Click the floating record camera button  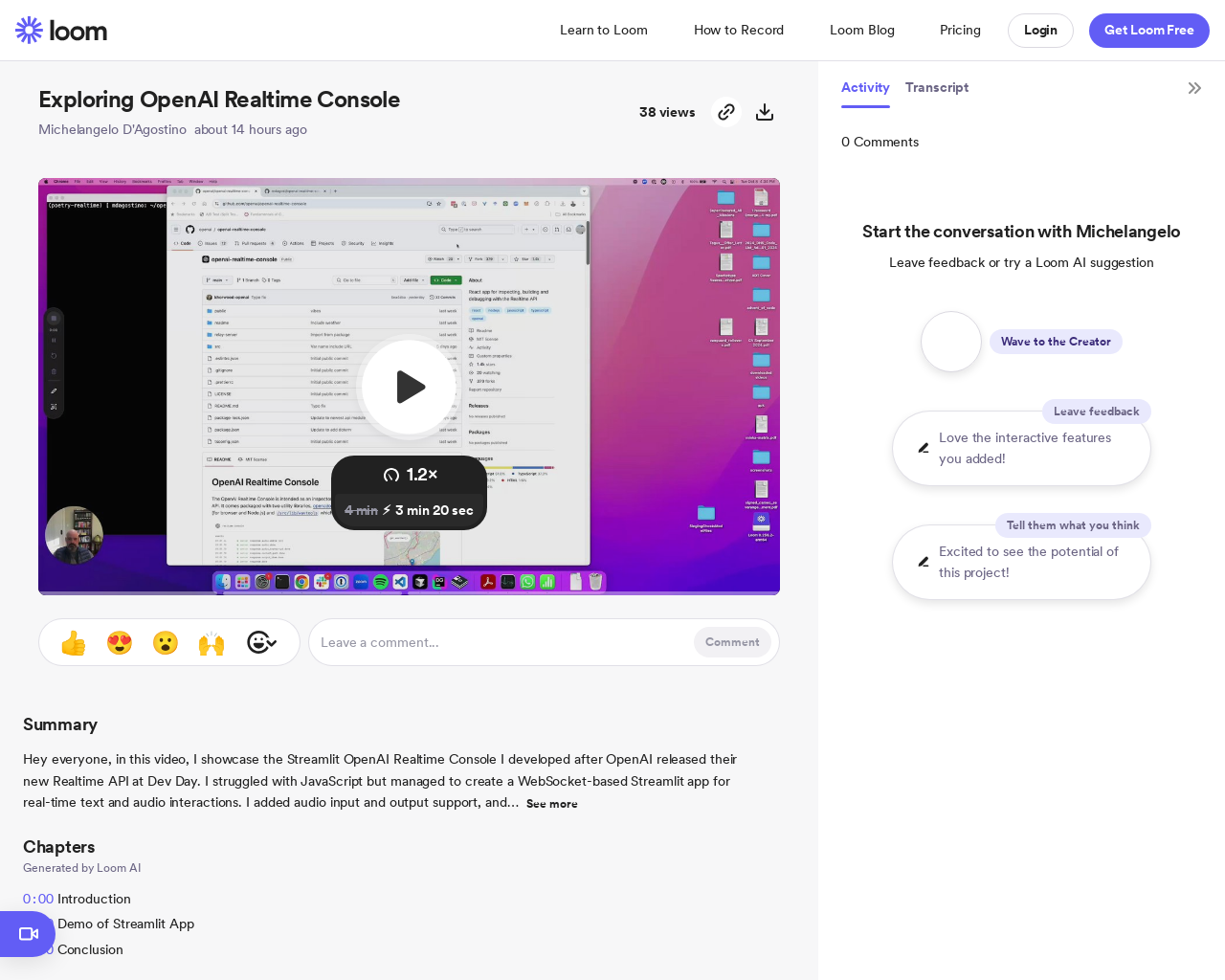coord(28,934)
